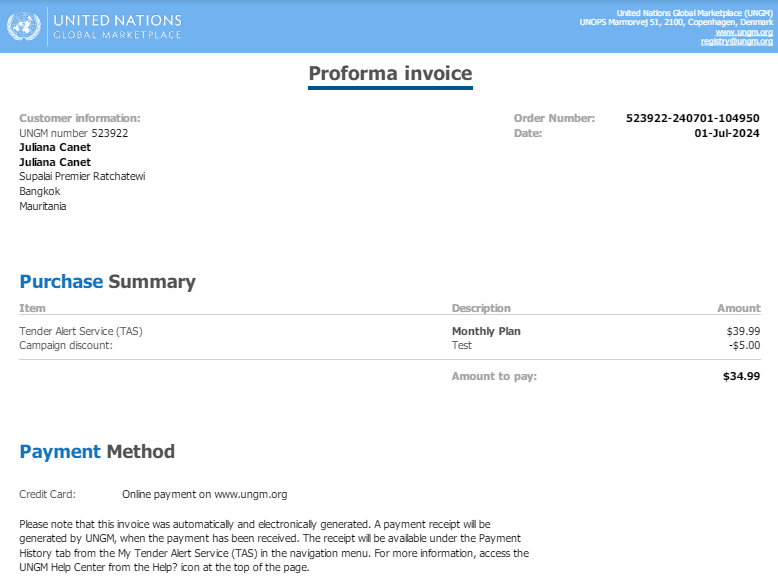778x585 pixels.
Task: Click the Monthly Plan description
Action: [x=486, y=331]
